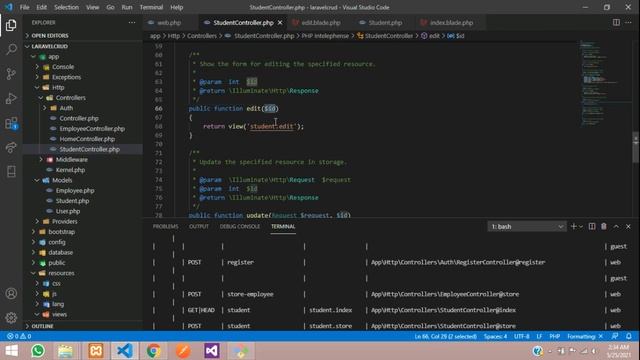Screen dimensions: 640x360
Task: Open editor more actions ellipsis
Action: pos(629,22)
